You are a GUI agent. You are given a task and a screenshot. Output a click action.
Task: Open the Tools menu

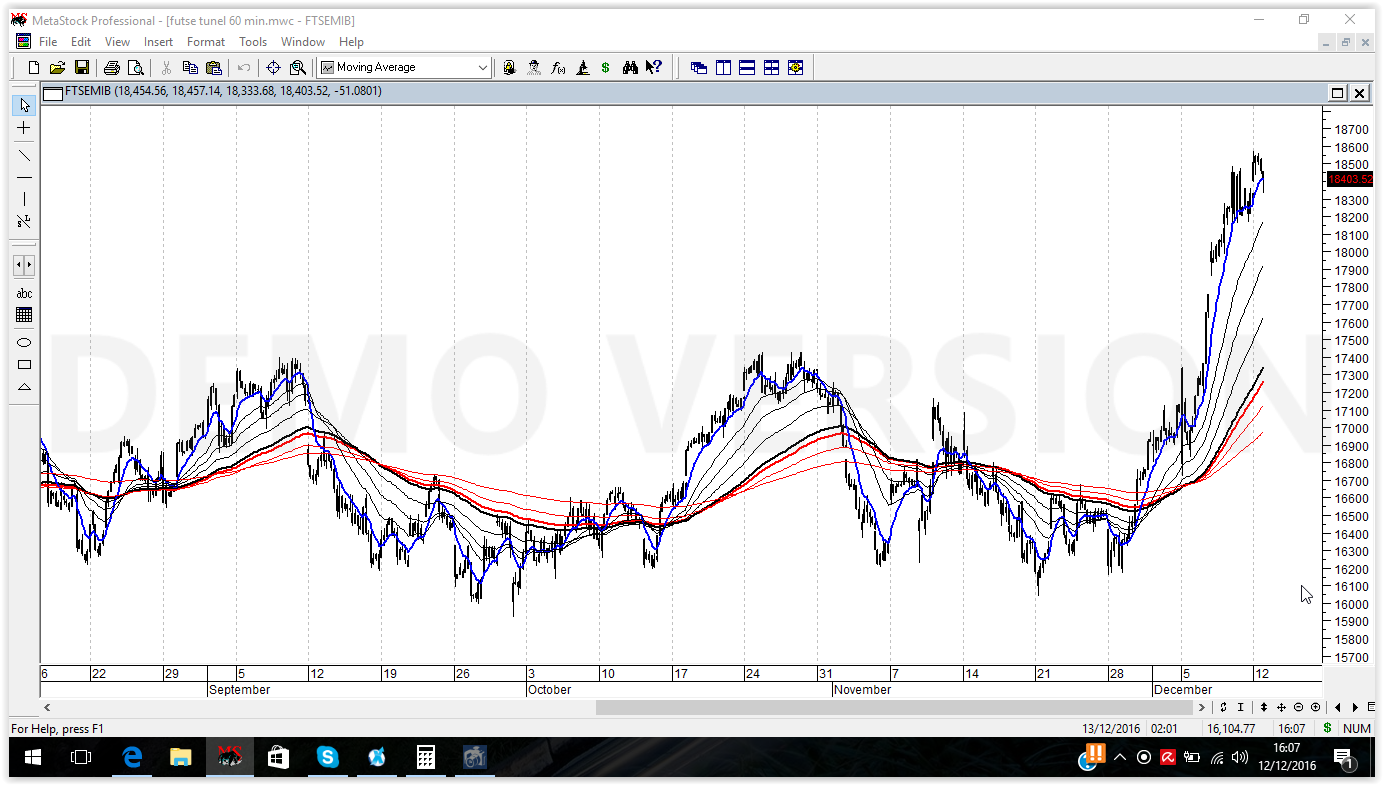click(x=253, y=42)
